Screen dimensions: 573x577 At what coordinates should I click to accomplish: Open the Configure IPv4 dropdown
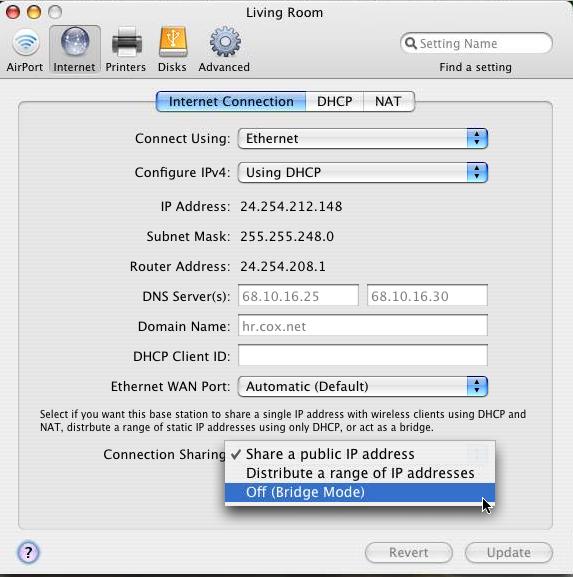coord(362,172)
